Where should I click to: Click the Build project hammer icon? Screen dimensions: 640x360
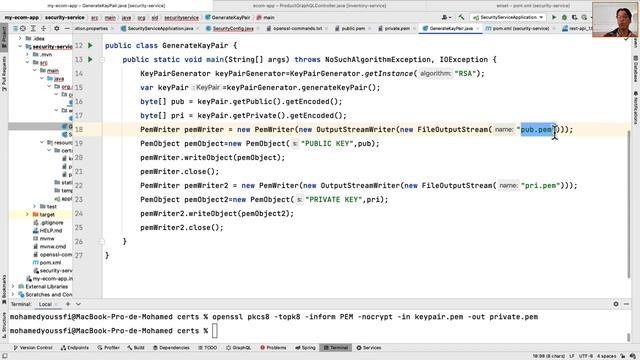point(461,18)
